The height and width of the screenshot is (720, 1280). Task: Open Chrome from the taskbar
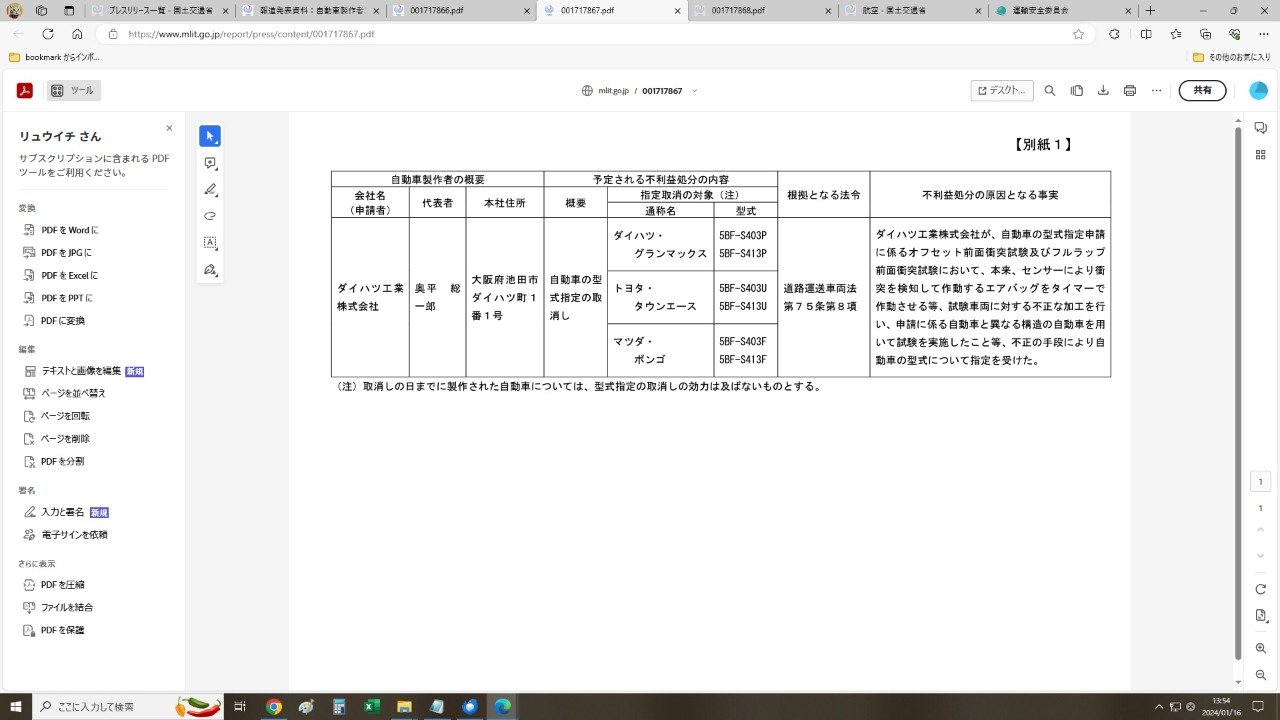click(273, 707)
